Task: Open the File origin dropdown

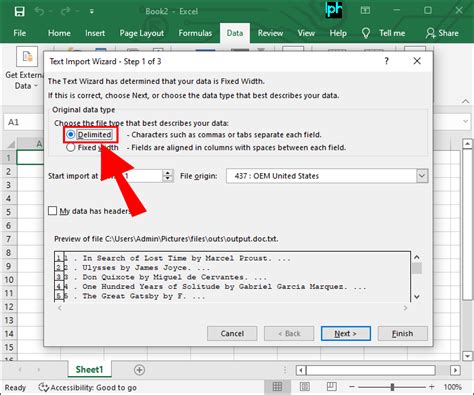Action: point(422,176)
